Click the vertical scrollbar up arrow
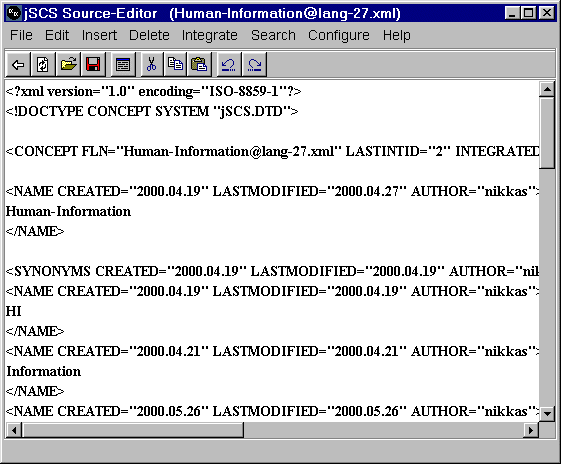 547,89
